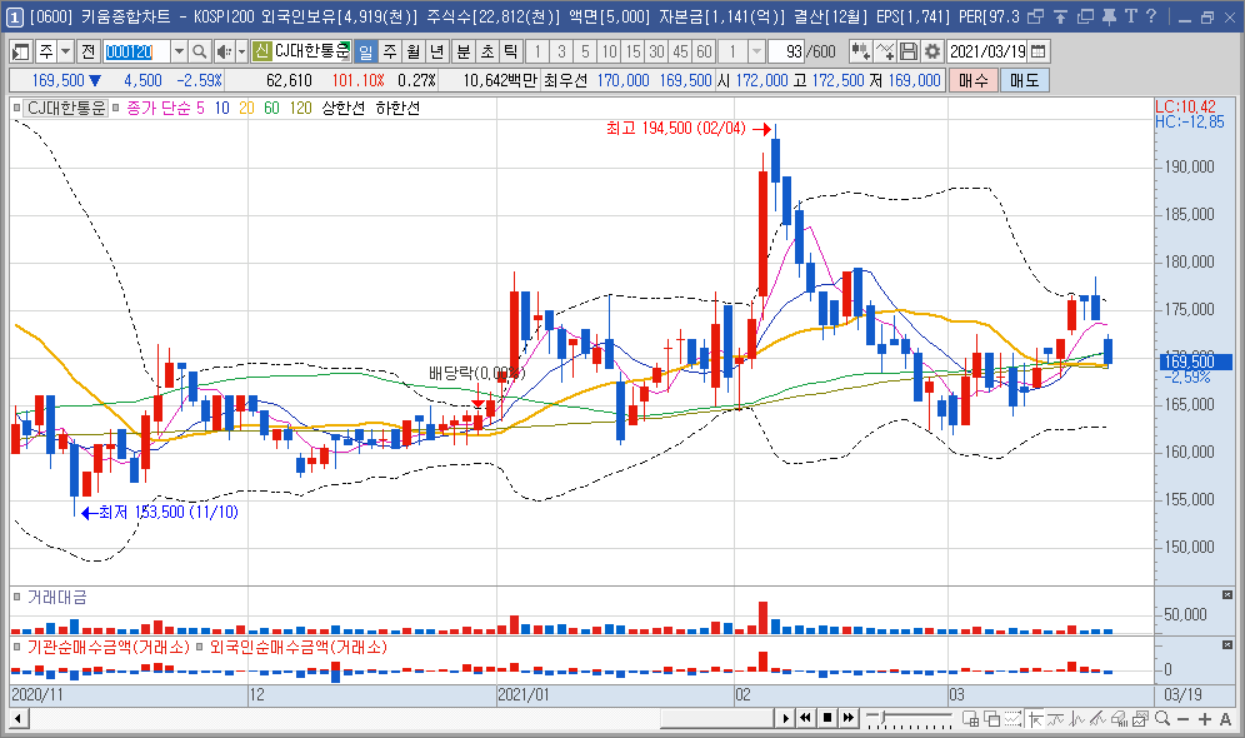The image size is (1245, 738).
Task: Select the 60 interval button
Action: coord(704,52)
